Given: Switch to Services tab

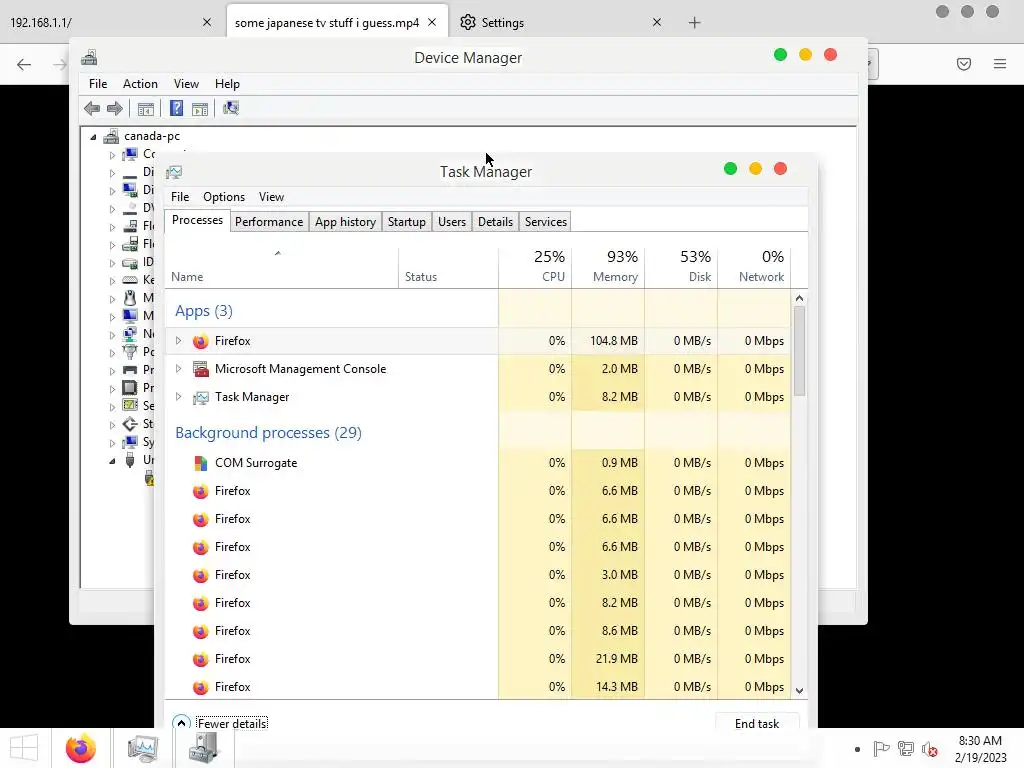Looking at the screenshot, I should (546, 222).
